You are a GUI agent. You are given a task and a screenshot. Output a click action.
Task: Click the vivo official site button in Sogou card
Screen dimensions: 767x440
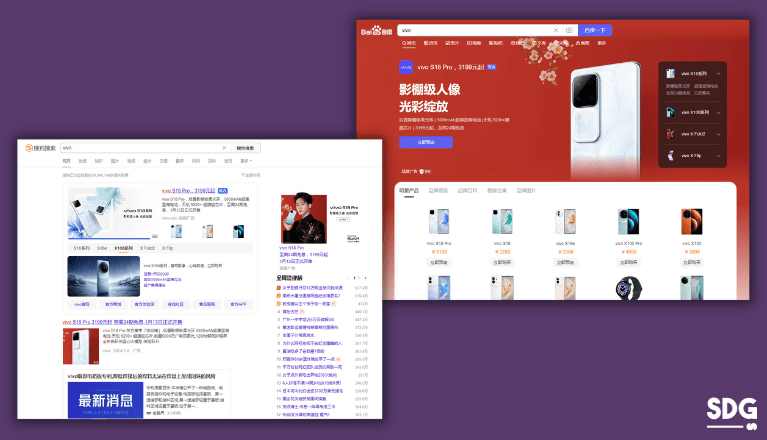coord(82,304)
